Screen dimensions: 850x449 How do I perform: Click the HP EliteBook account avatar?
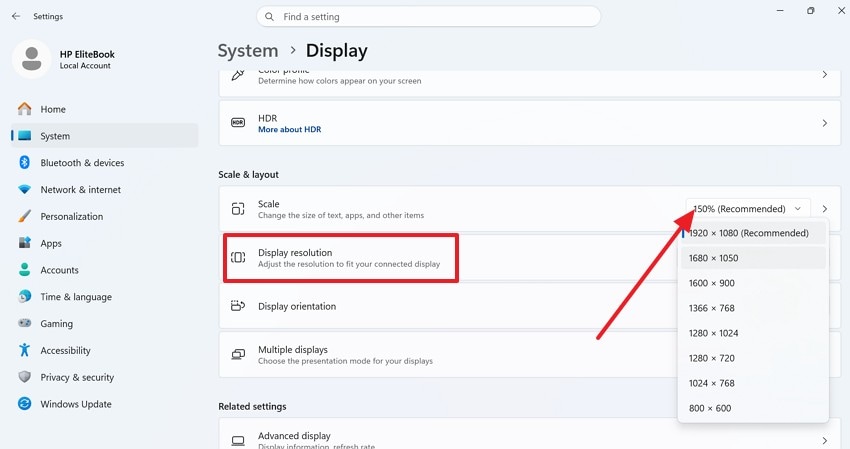(x=31, y=59)
